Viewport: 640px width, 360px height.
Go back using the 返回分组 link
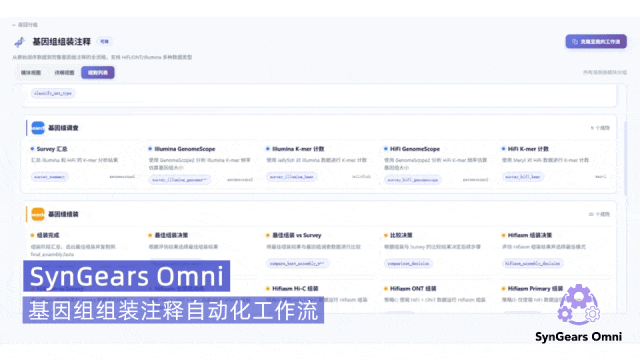pos(25,25)
